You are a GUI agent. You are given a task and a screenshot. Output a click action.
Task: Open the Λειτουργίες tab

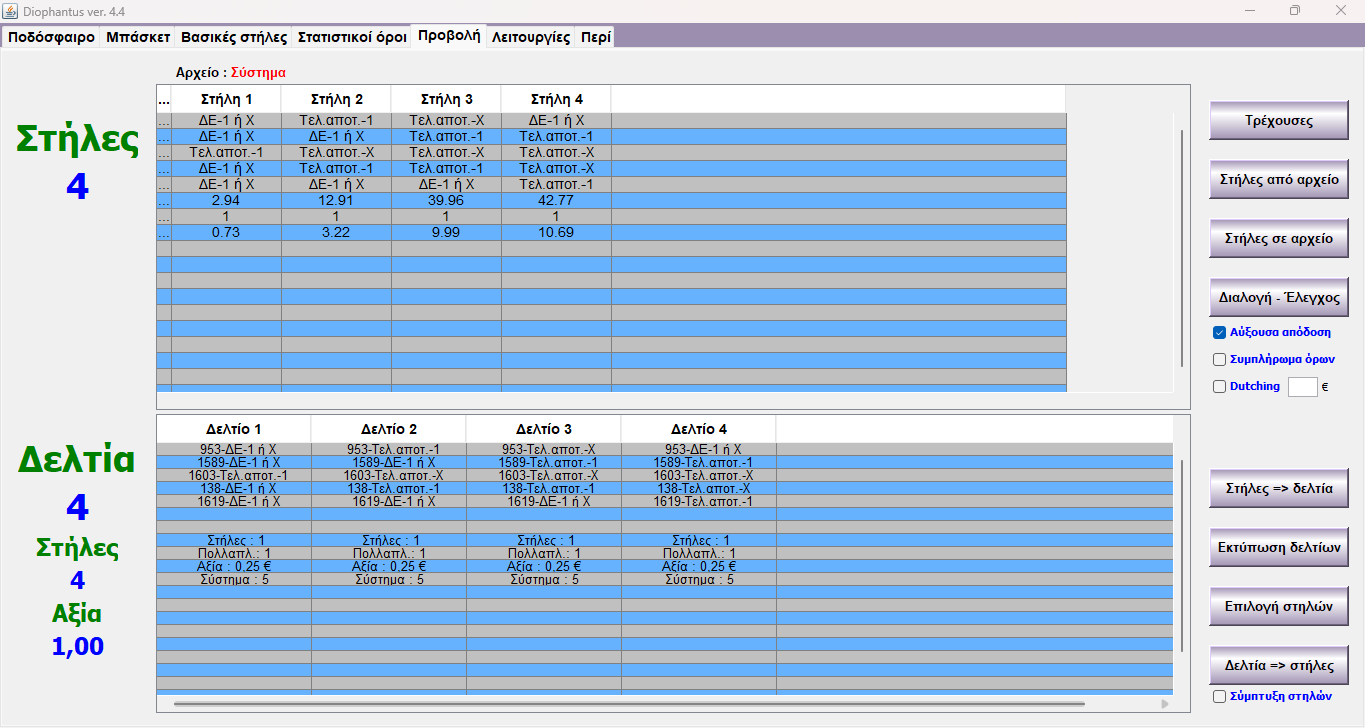click(x=531, y=37)
